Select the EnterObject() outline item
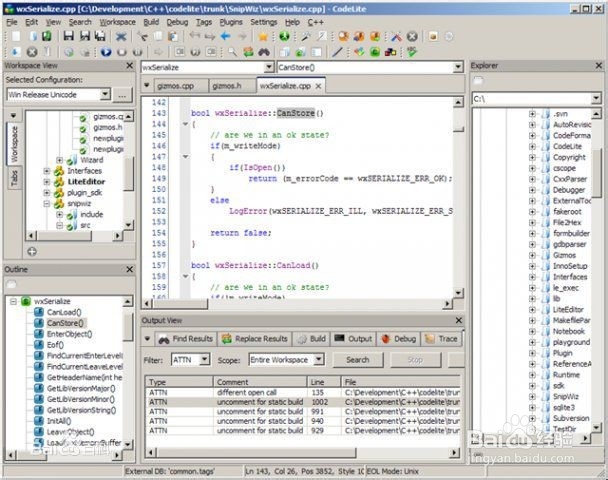Screen dimensions: 608x480 69,334
